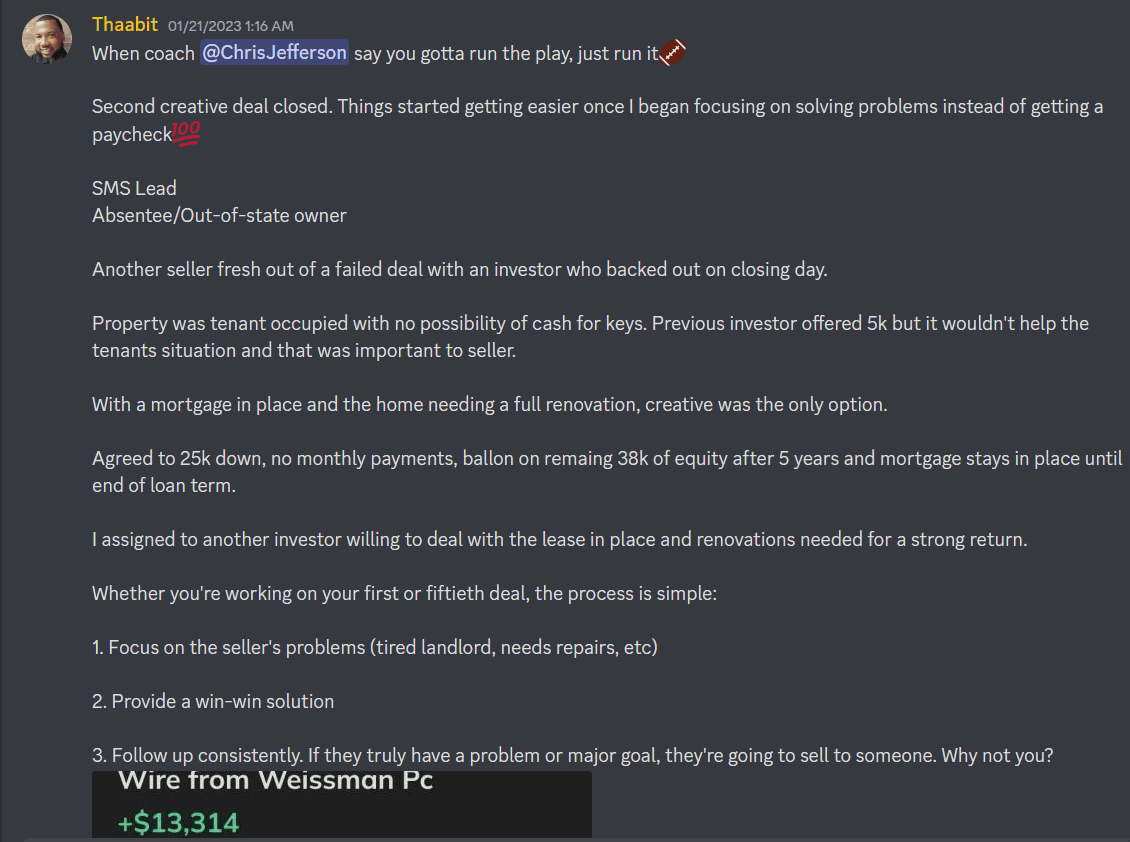Open the Wire from Weissman Pc image
The height and width of the screenshot is (842, 1130).
342,804
